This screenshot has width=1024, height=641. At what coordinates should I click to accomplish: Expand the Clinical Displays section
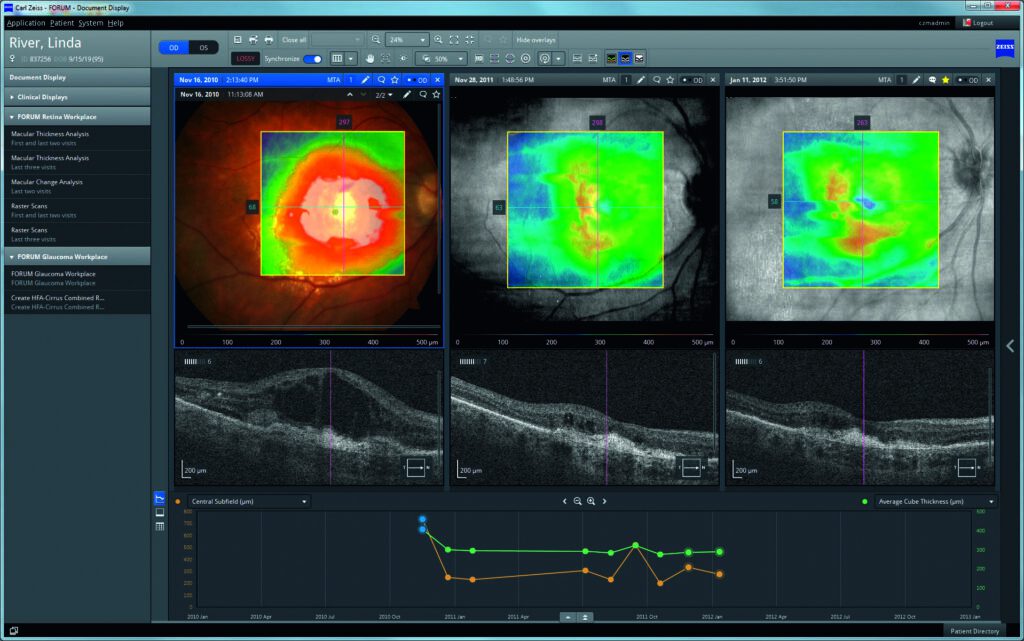[x=77, y=97]
